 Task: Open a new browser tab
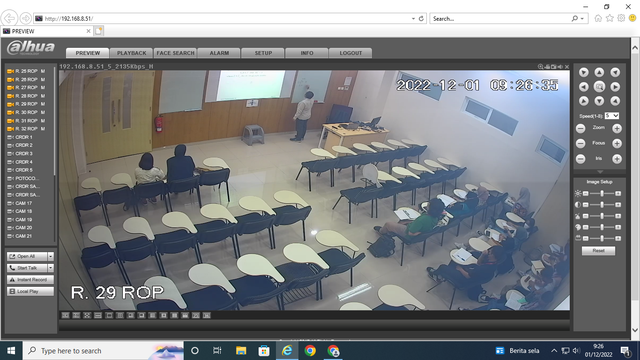(x=98, y=31)
